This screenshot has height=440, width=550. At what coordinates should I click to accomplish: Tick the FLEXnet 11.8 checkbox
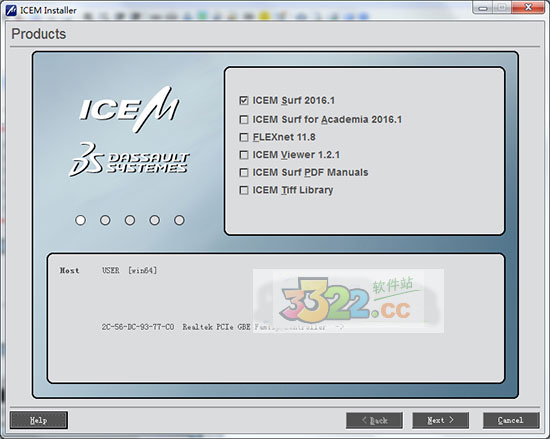(x=243, y=137)
